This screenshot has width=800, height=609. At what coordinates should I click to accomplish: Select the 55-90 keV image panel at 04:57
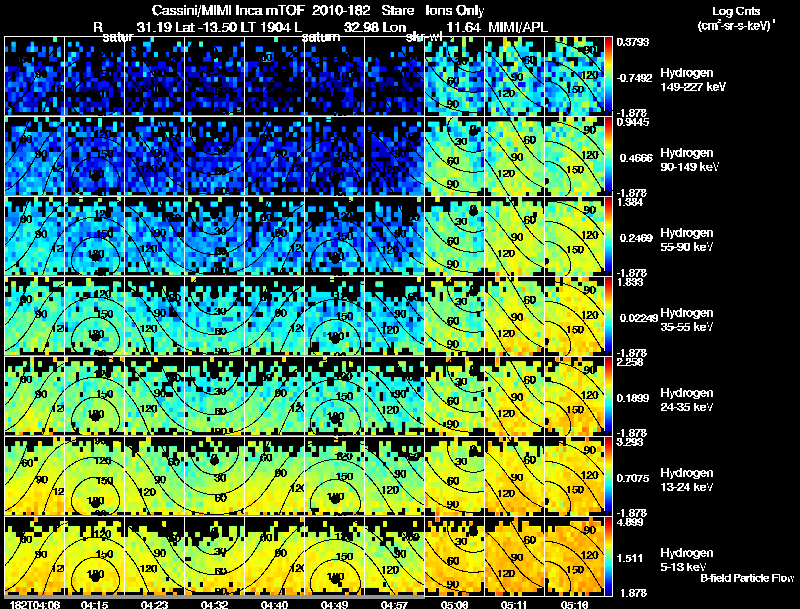point(394,236)
